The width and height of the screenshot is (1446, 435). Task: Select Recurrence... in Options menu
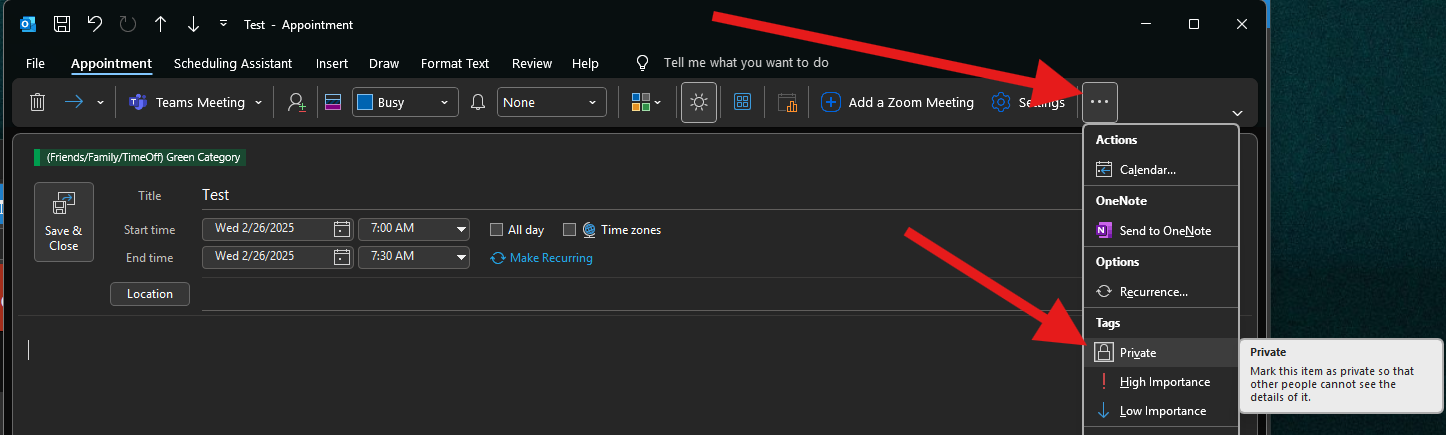pos(1161,292)
